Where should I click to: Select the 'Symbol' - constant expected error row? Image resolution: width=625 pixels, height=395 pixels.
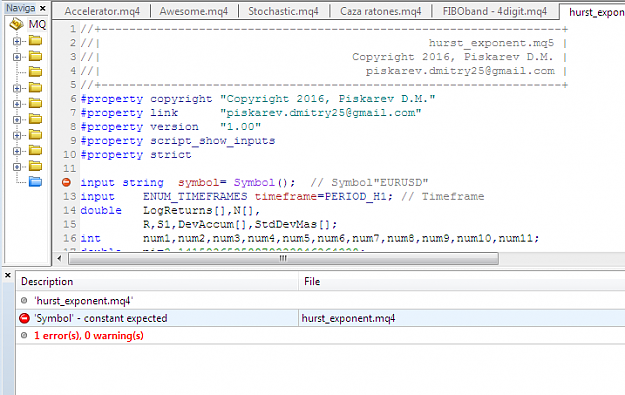click(x=320, y=318)
